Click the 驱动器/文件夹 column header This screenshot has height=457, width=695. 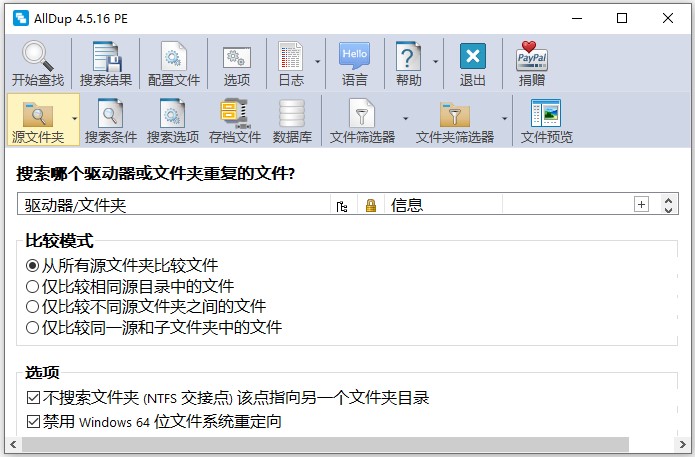[x=174, y=205]
